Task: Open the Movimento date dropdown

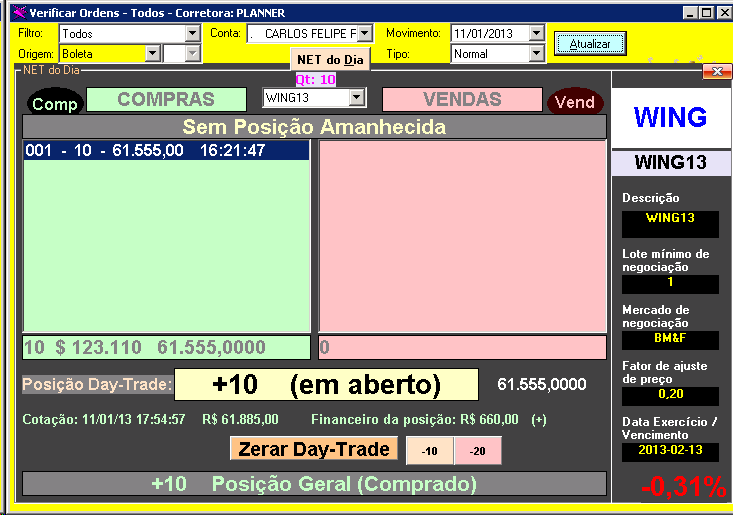Action: tap(536, 34)
